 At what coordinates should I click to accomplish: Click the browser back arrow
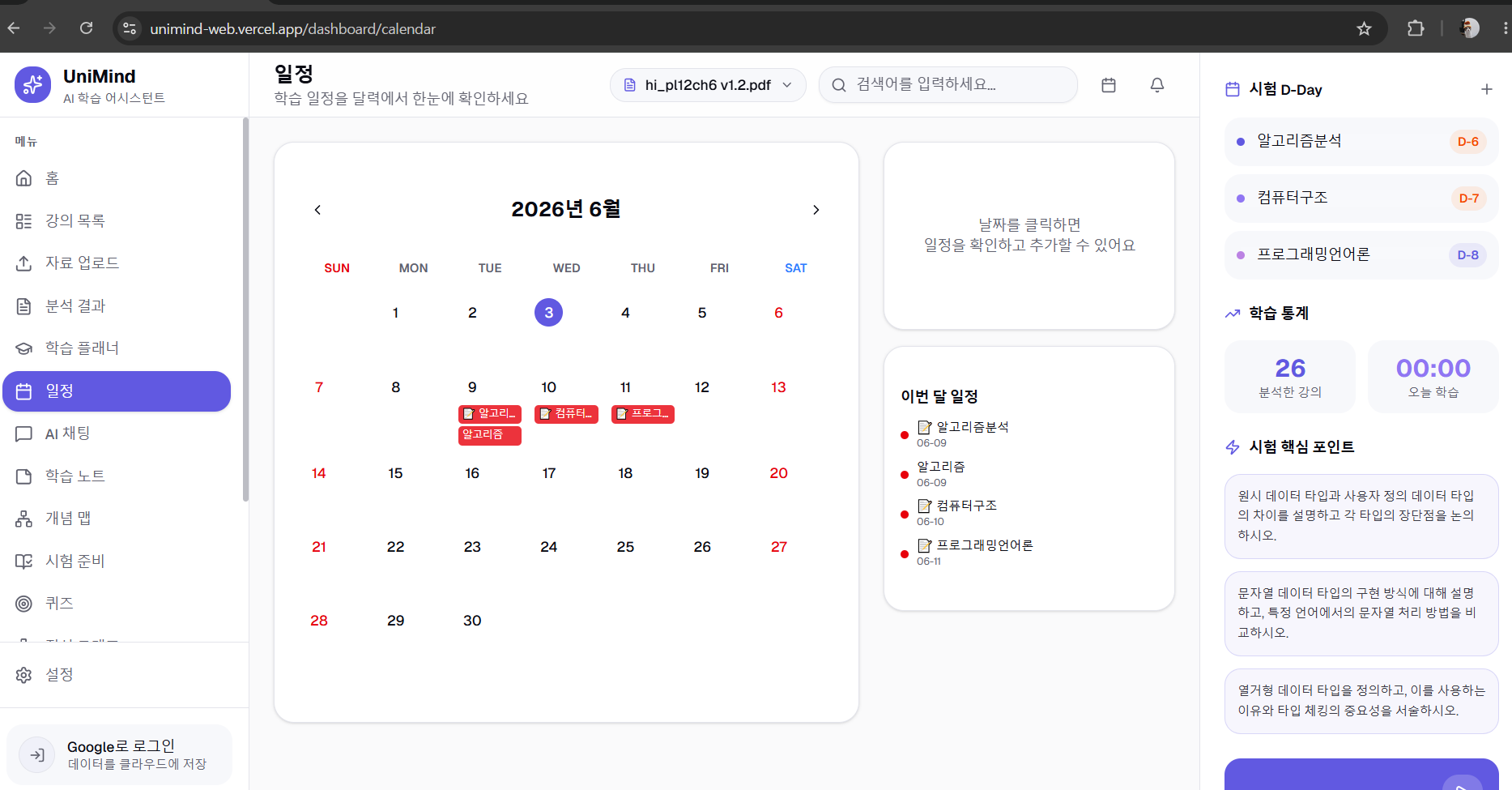[x=14, y=28]
